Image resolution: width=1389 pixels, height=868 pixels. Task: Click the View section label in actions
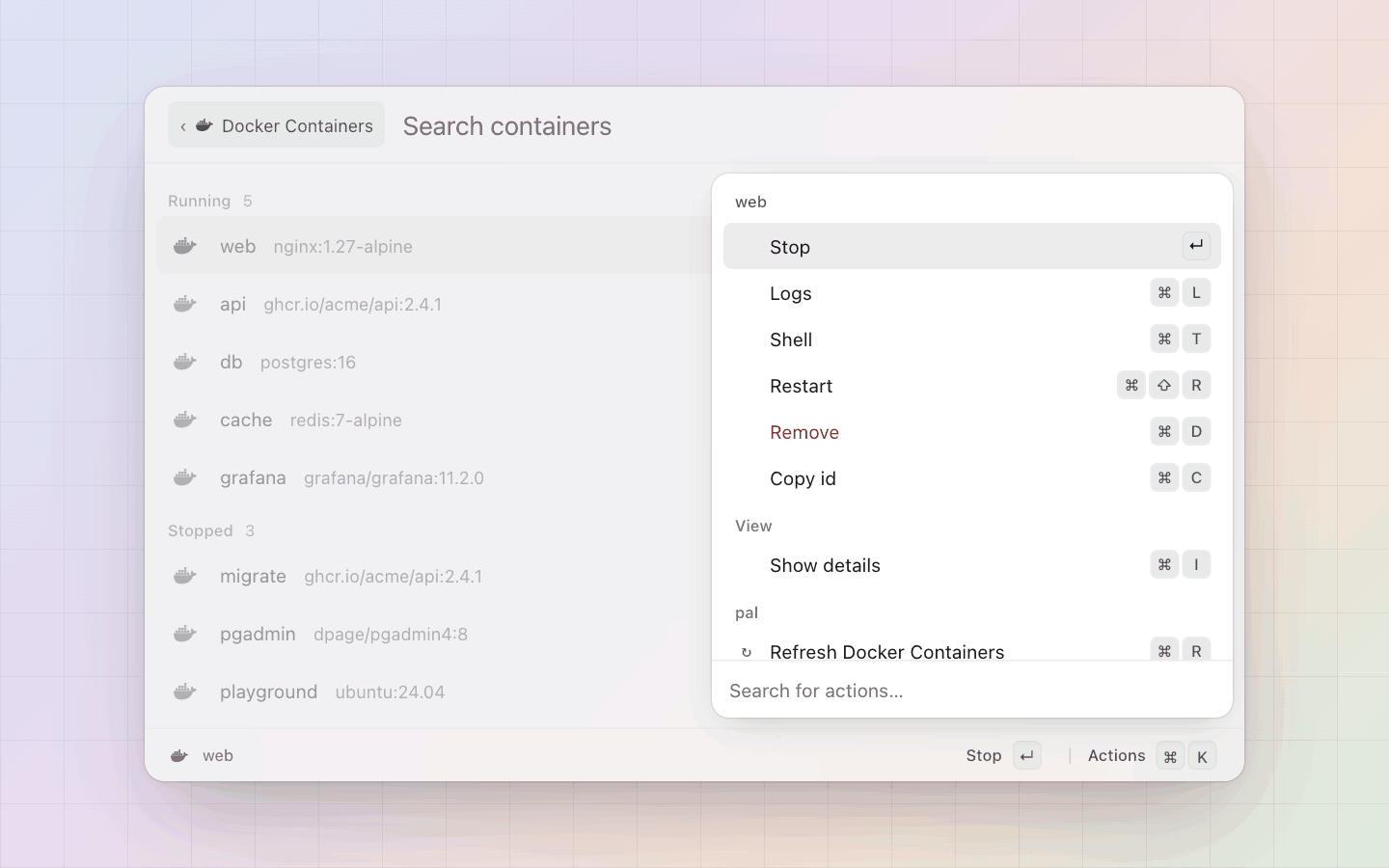click(753, 527)
